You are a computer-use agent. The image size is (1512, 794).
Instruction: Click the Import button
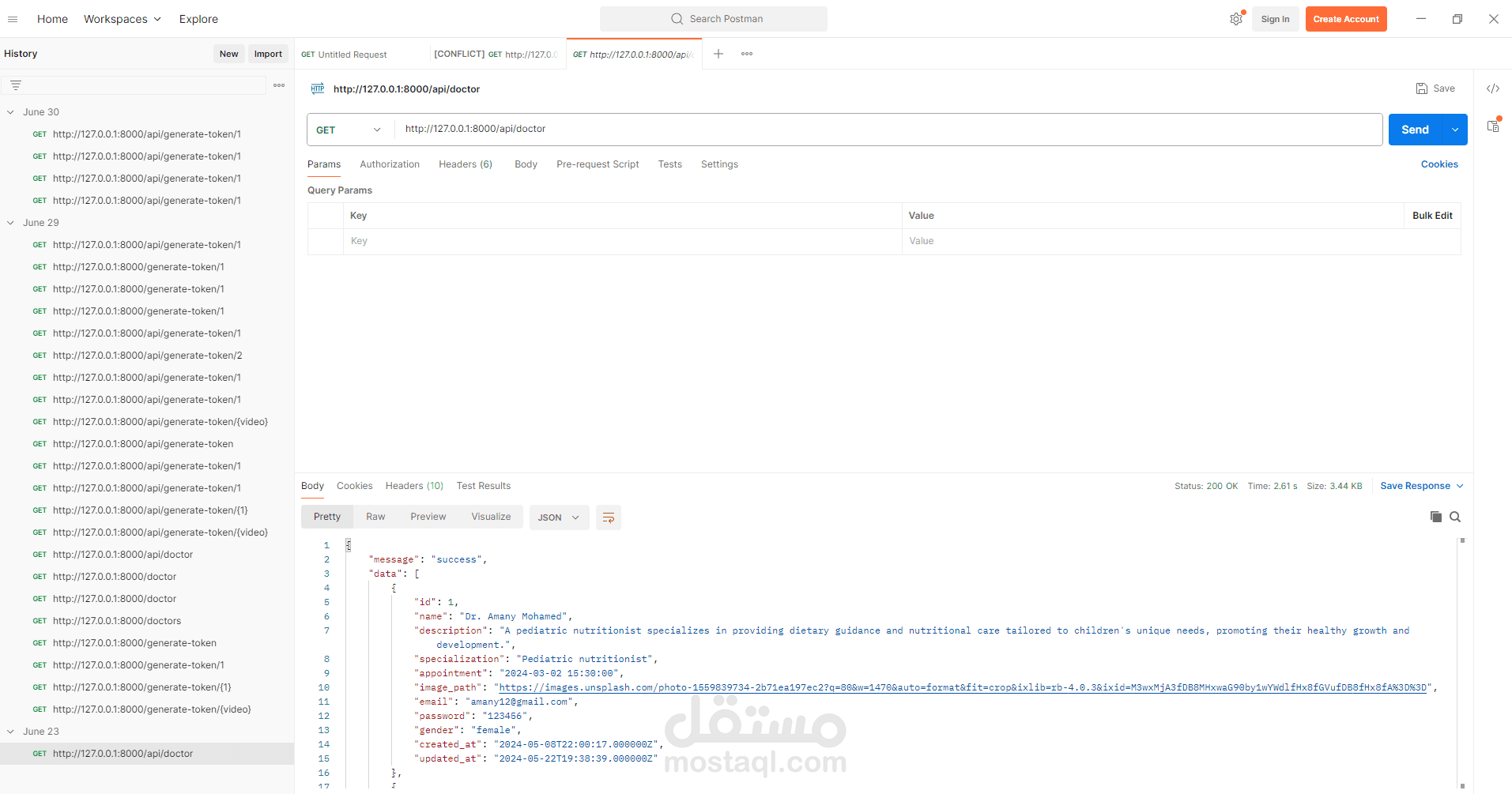click(268, 54)
